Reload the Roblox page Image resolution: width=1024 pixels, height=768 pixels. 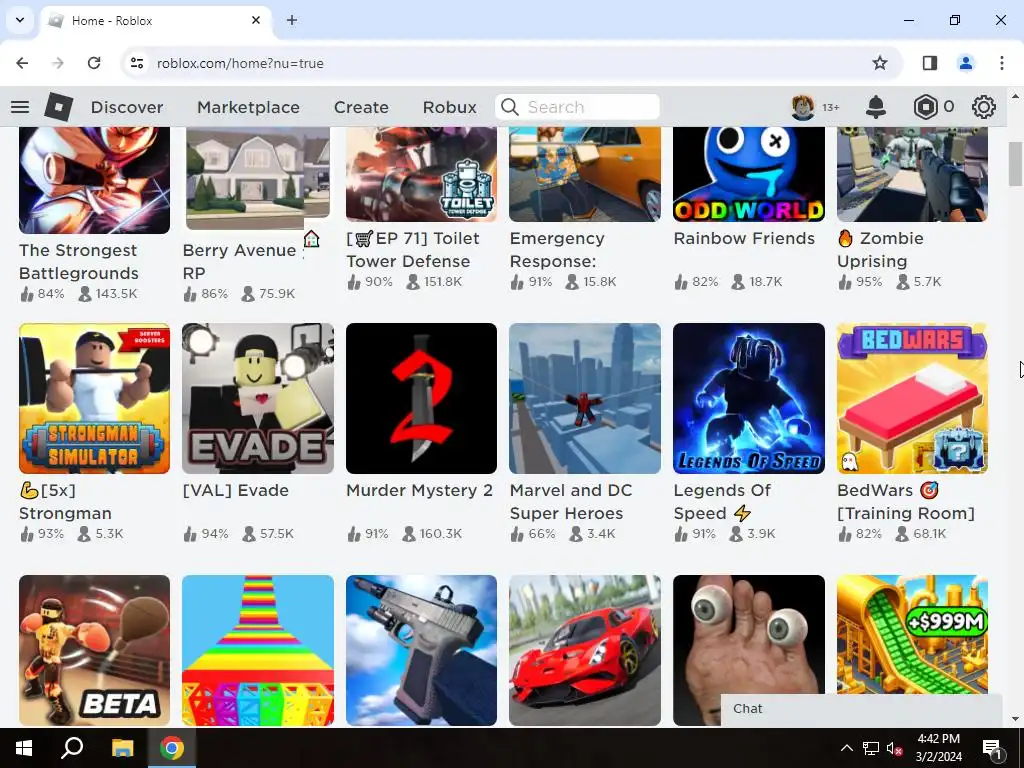tap(94, 63)
